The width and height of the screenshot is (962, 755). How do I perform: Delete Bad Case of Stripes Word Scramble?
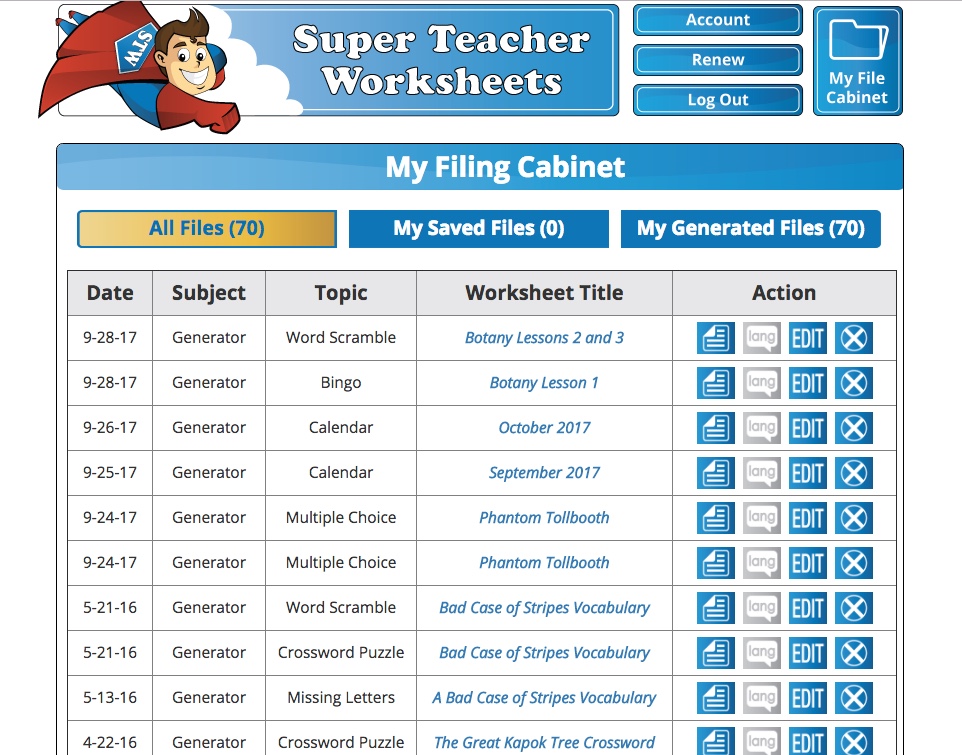point(853,608)
